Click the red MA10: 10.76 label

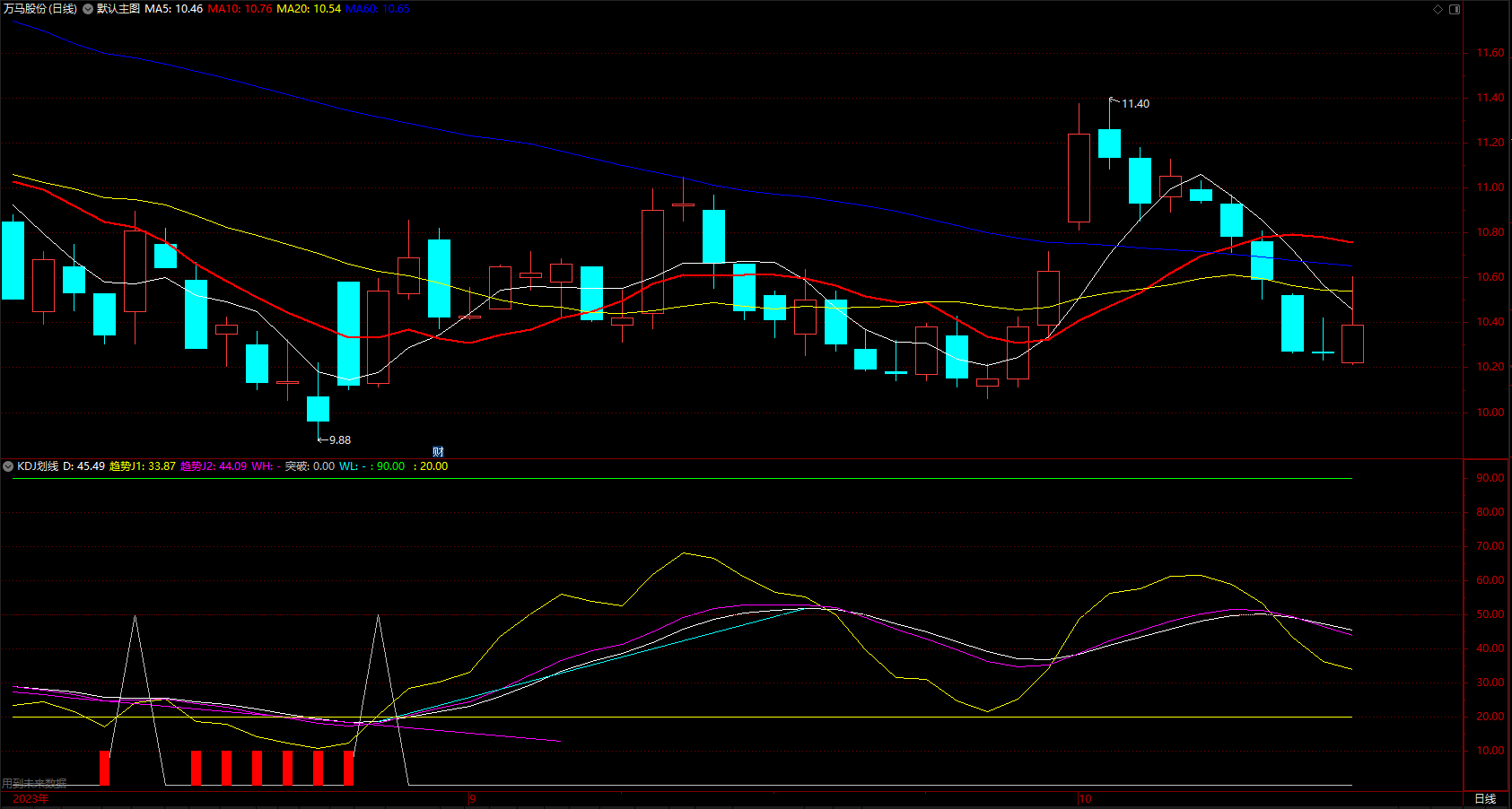coord(240,9)
